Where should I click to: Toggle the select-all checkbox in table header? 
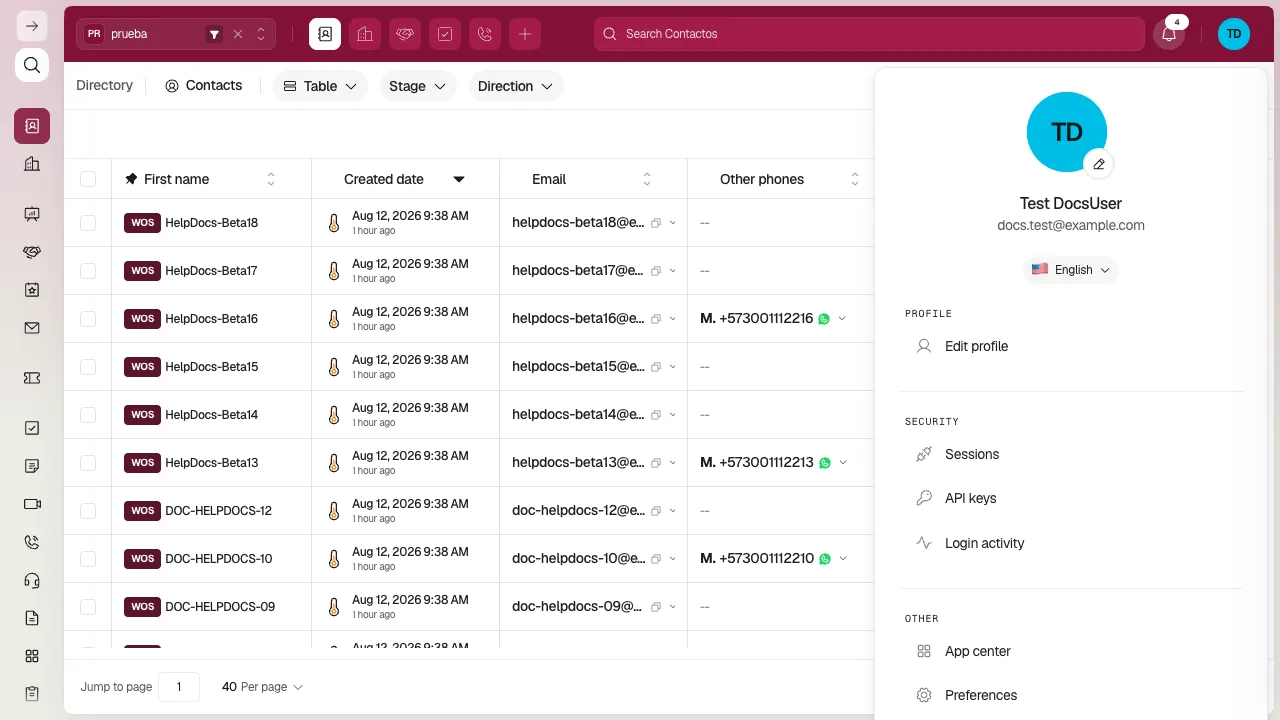tap(88, 179)
